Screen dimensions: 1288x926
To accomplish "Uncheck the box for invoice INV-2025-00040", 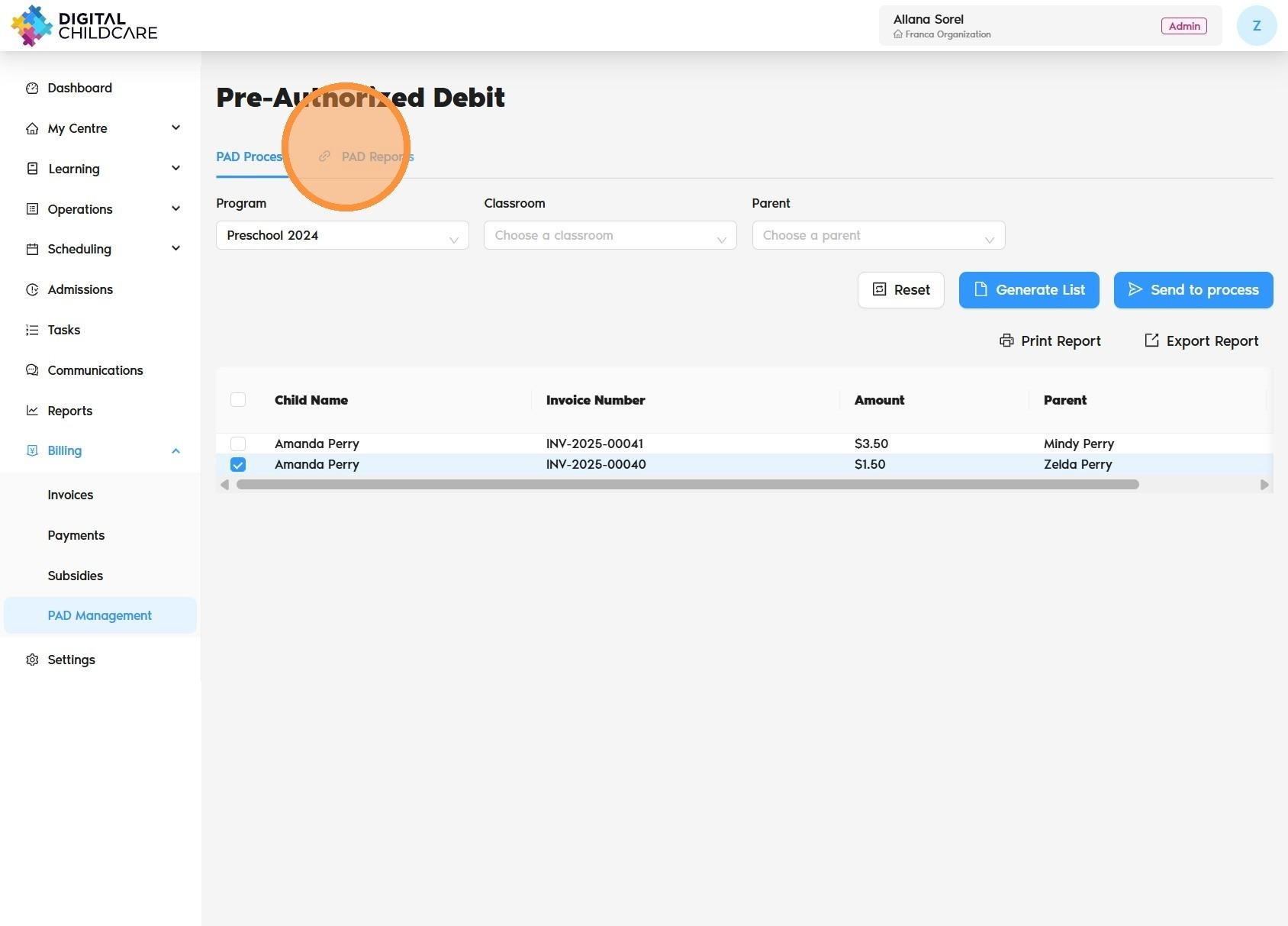I will click(x=238, y=464).
